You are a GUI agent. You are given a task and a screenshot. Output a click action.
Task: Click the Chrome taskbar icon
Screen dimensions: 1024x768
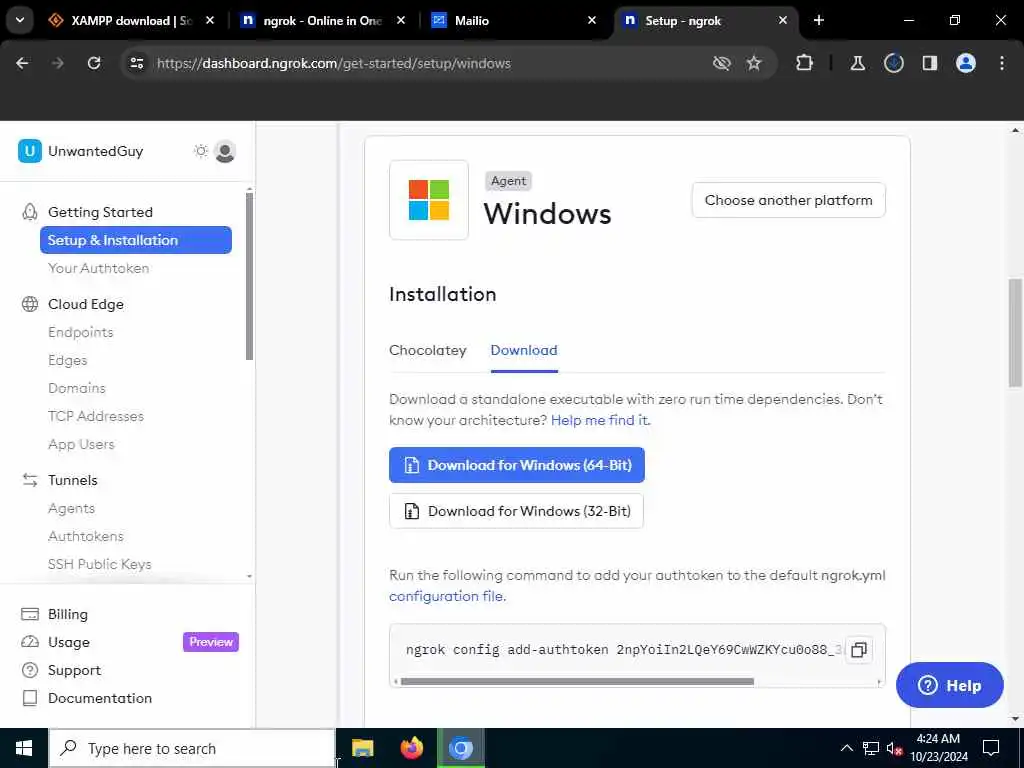(x=460, y=748)
